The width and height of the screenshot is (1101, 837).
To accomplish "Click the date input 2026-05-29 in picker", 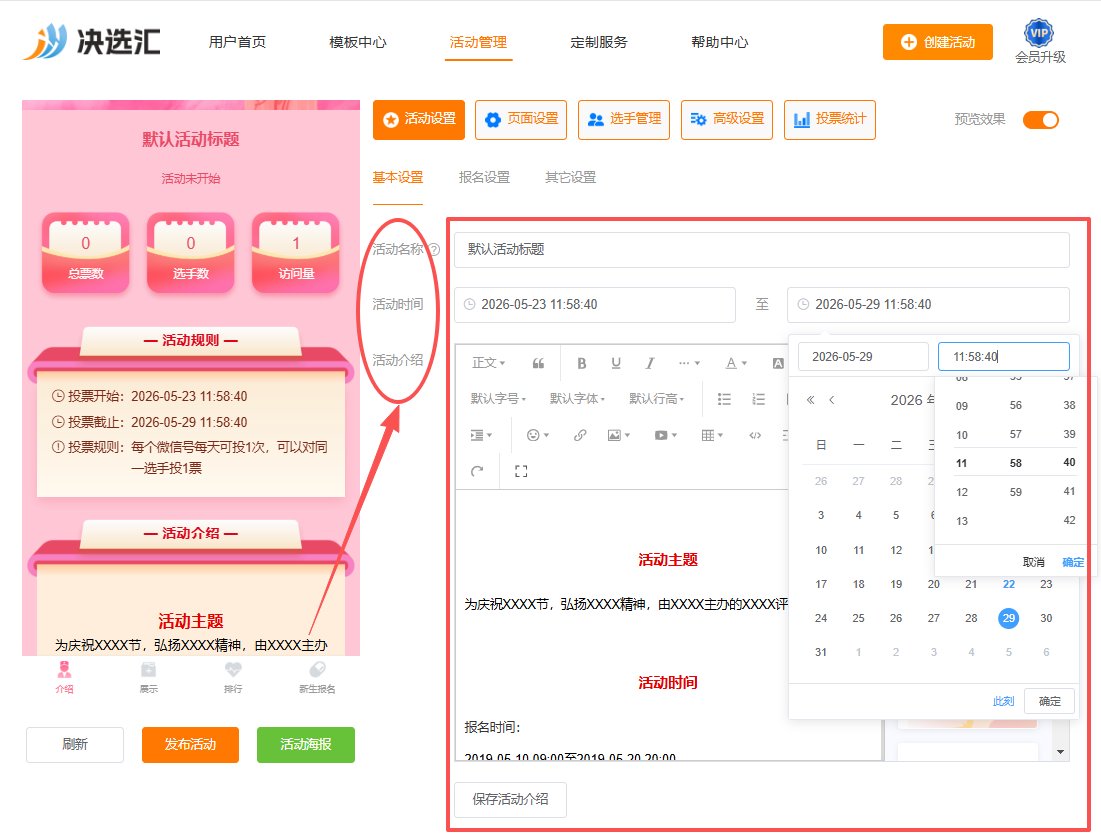I will 863,357.
